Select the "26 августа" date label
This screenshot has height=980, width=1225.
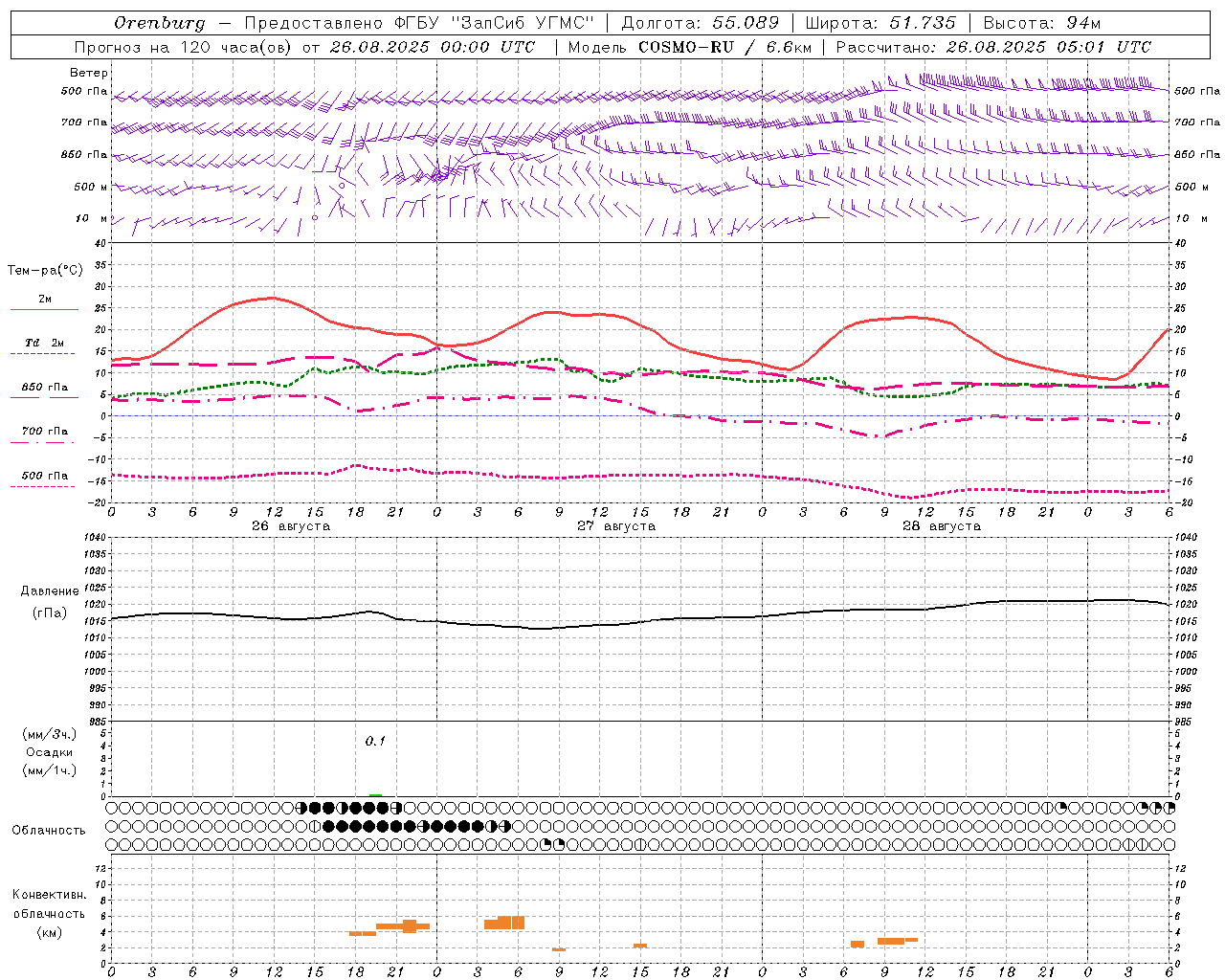[x=291, y=526]
